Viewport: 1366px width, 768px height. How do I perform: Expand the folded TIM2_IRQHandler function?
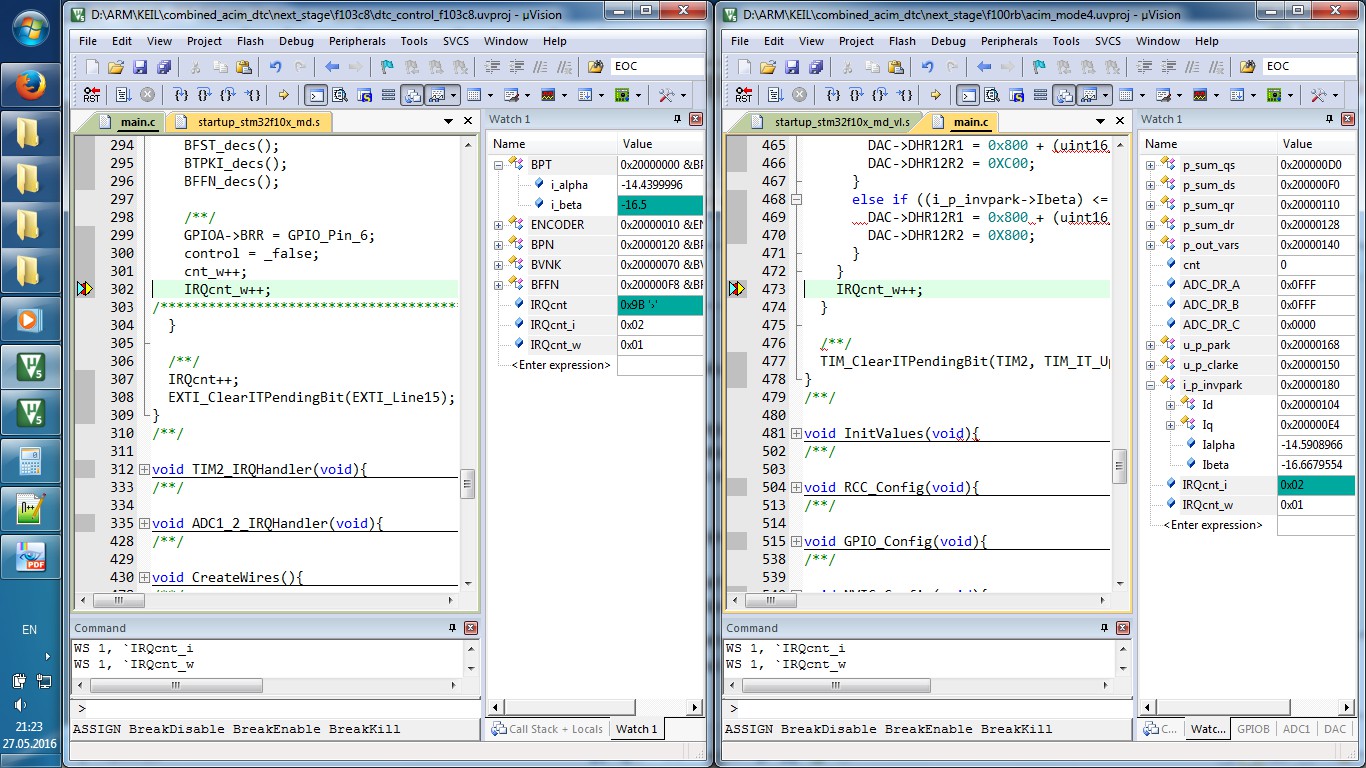pyautogui.click(x=145, y=470)
